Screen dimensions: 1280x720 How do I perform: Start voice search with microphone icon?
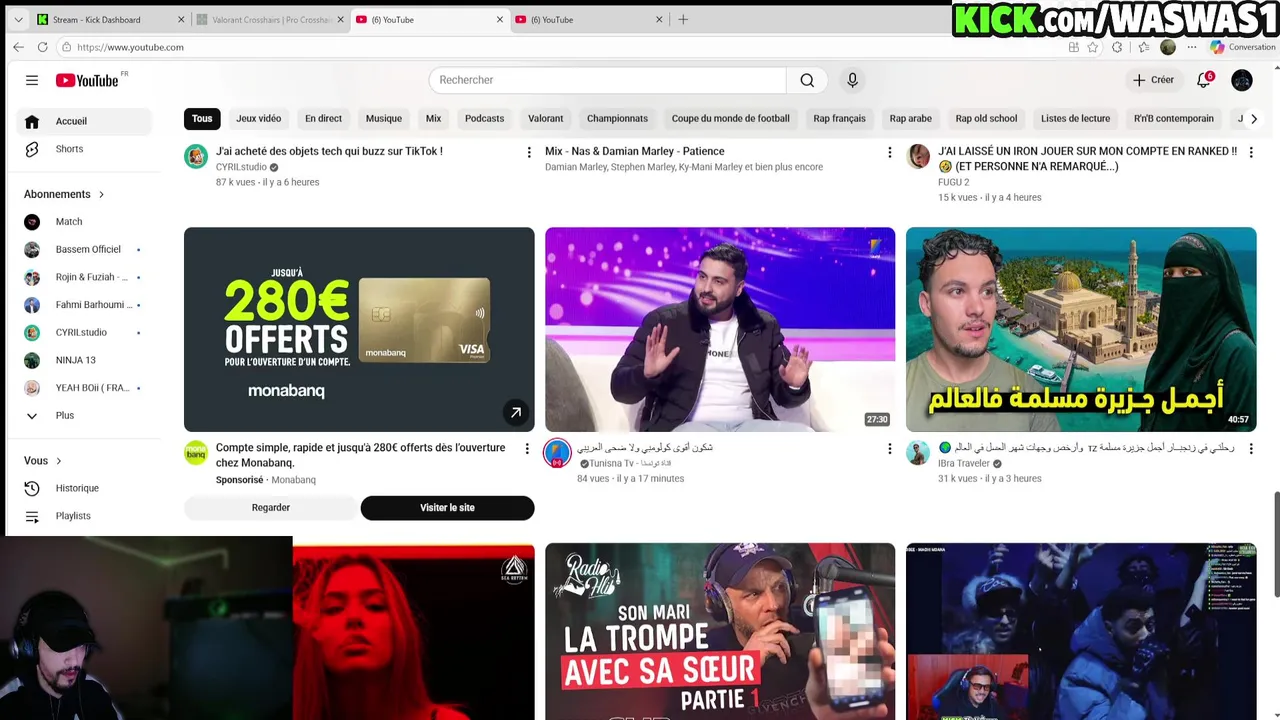[x=852, y=80]
